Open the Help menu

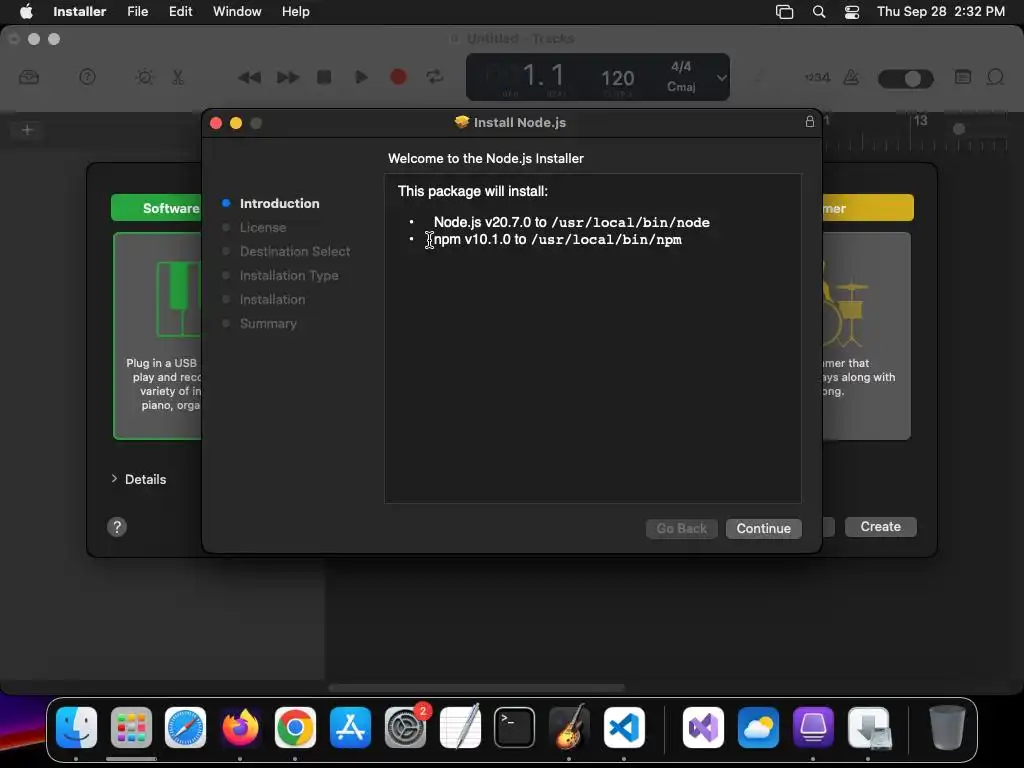click(295, 11)
